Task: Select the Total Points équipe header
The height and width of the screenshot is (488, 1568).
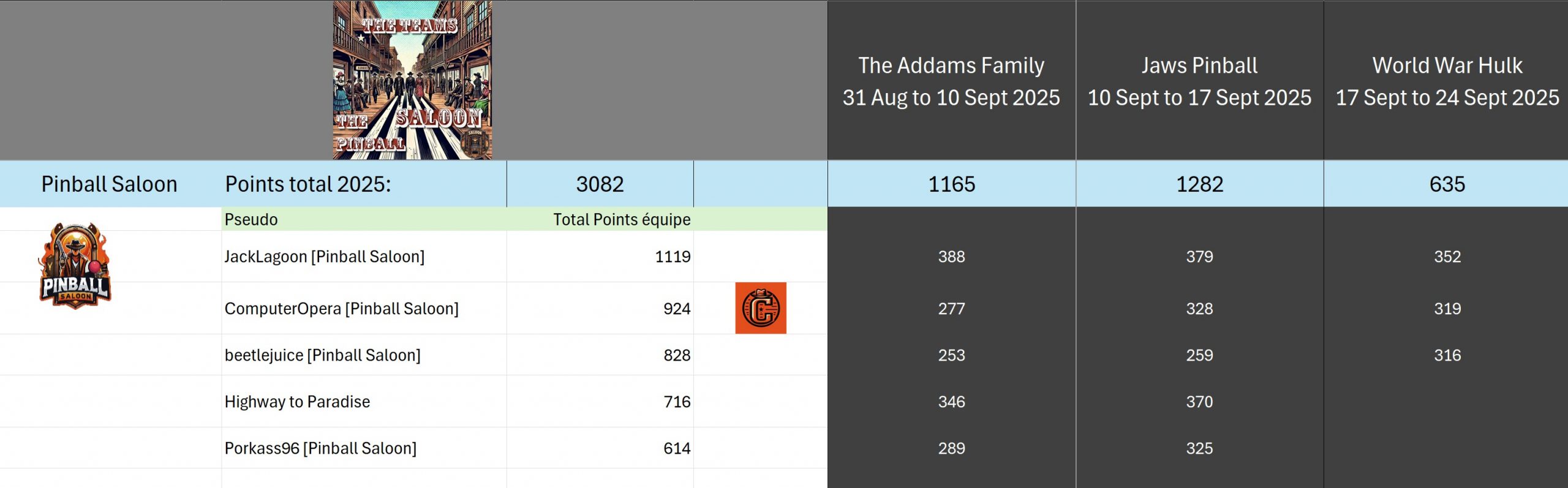Action: pos(621,219)
